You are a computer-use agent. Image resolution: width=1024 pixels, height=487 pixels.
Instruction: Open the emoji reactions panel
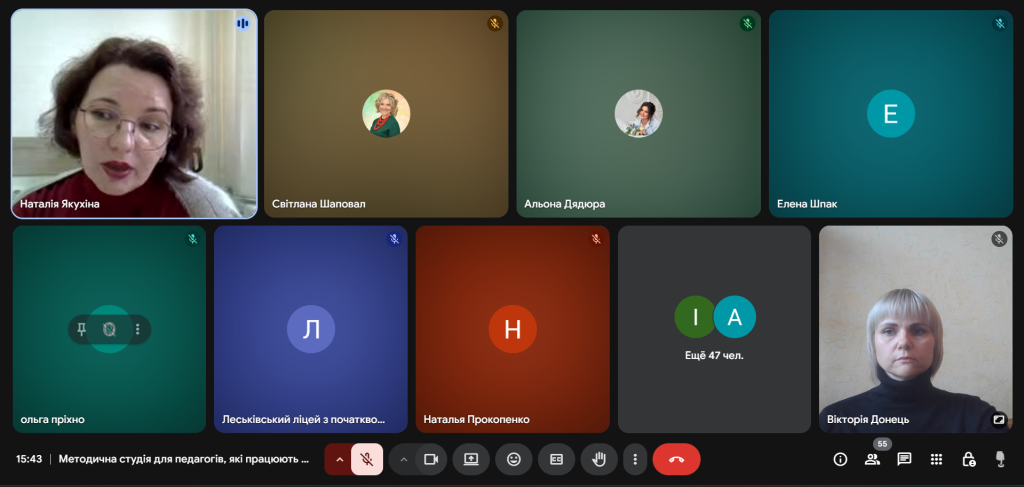[514, 459]
